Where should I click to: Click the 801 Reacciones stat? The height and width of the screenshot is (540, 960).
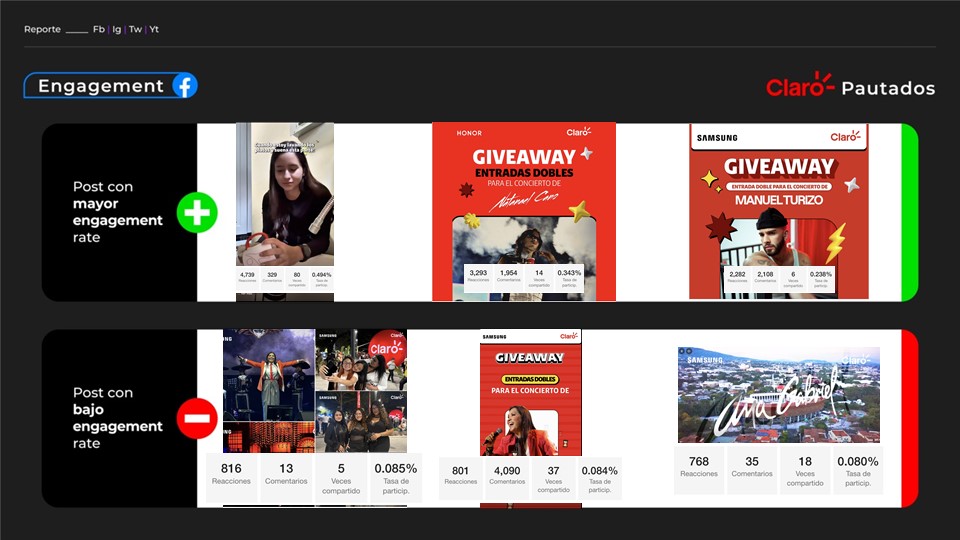point(460,478)
